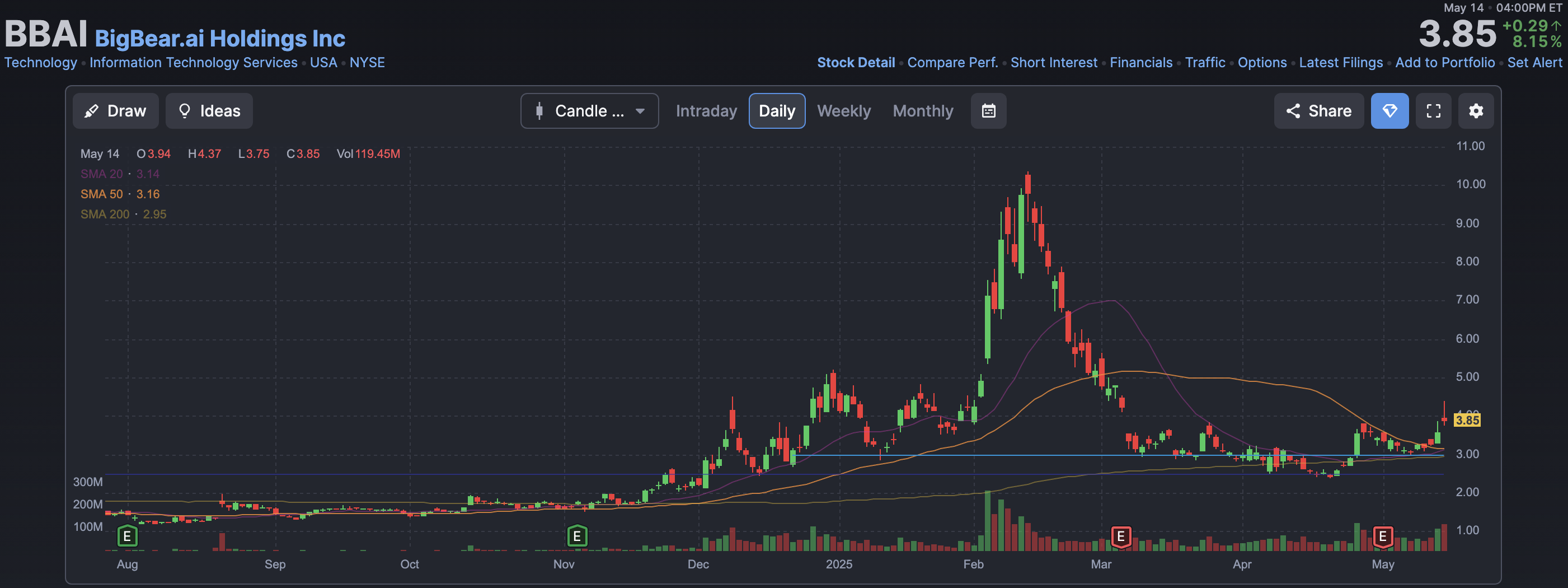
Task: Switch to Monthly timeframe
Action: [923, 111]
